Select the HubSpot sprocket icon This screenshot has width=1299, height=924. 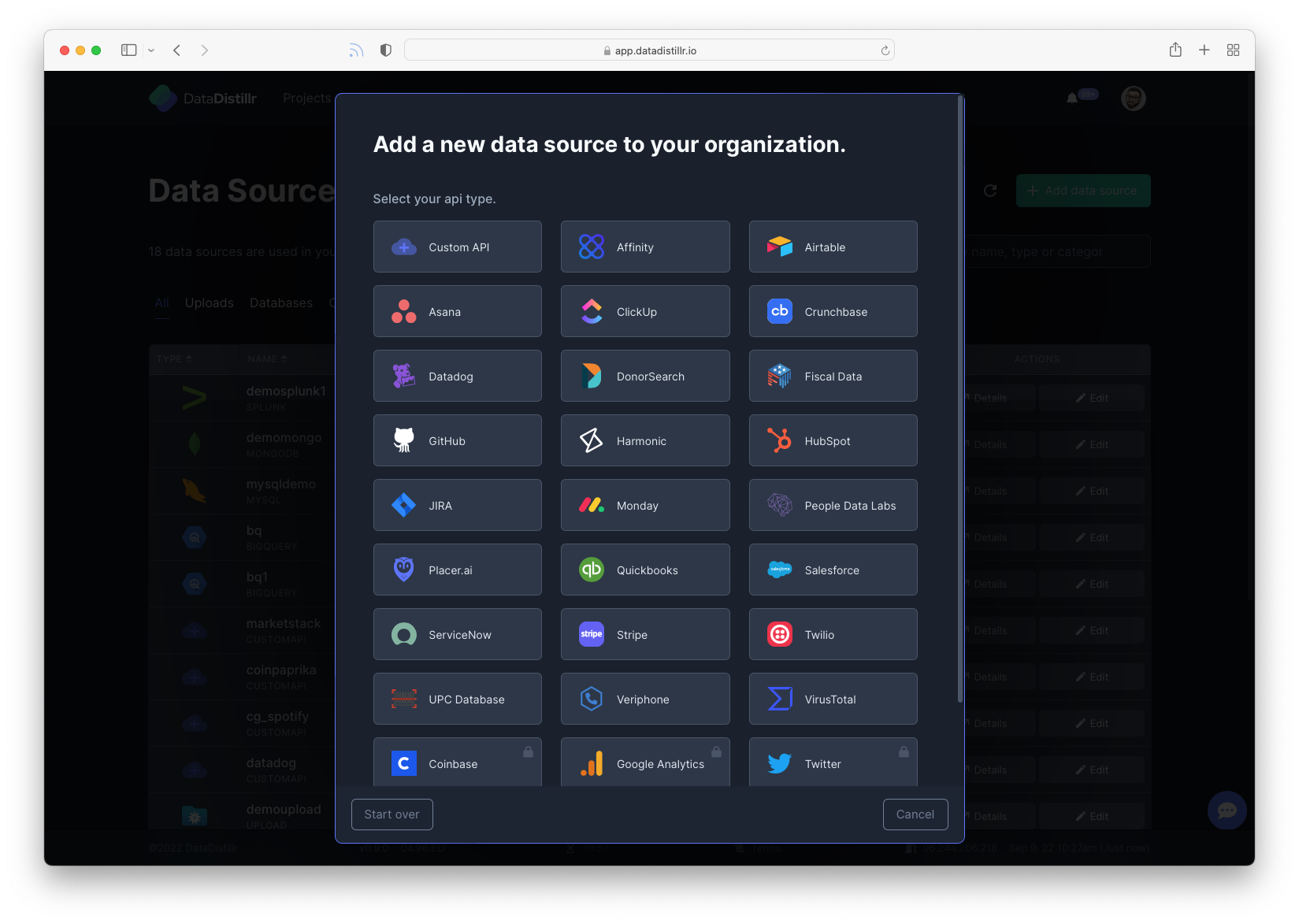(780, 441)
